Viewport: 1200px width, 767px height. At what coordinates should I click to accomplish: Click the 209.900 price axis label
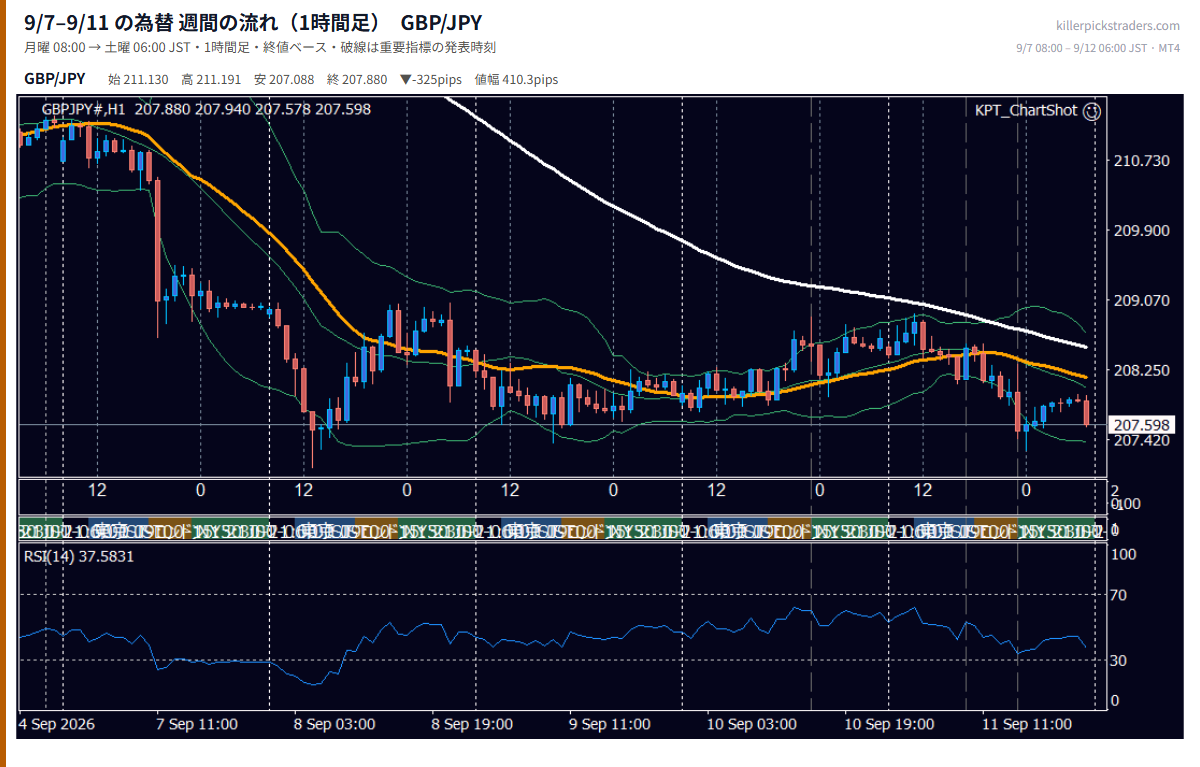click(1141, 231)
